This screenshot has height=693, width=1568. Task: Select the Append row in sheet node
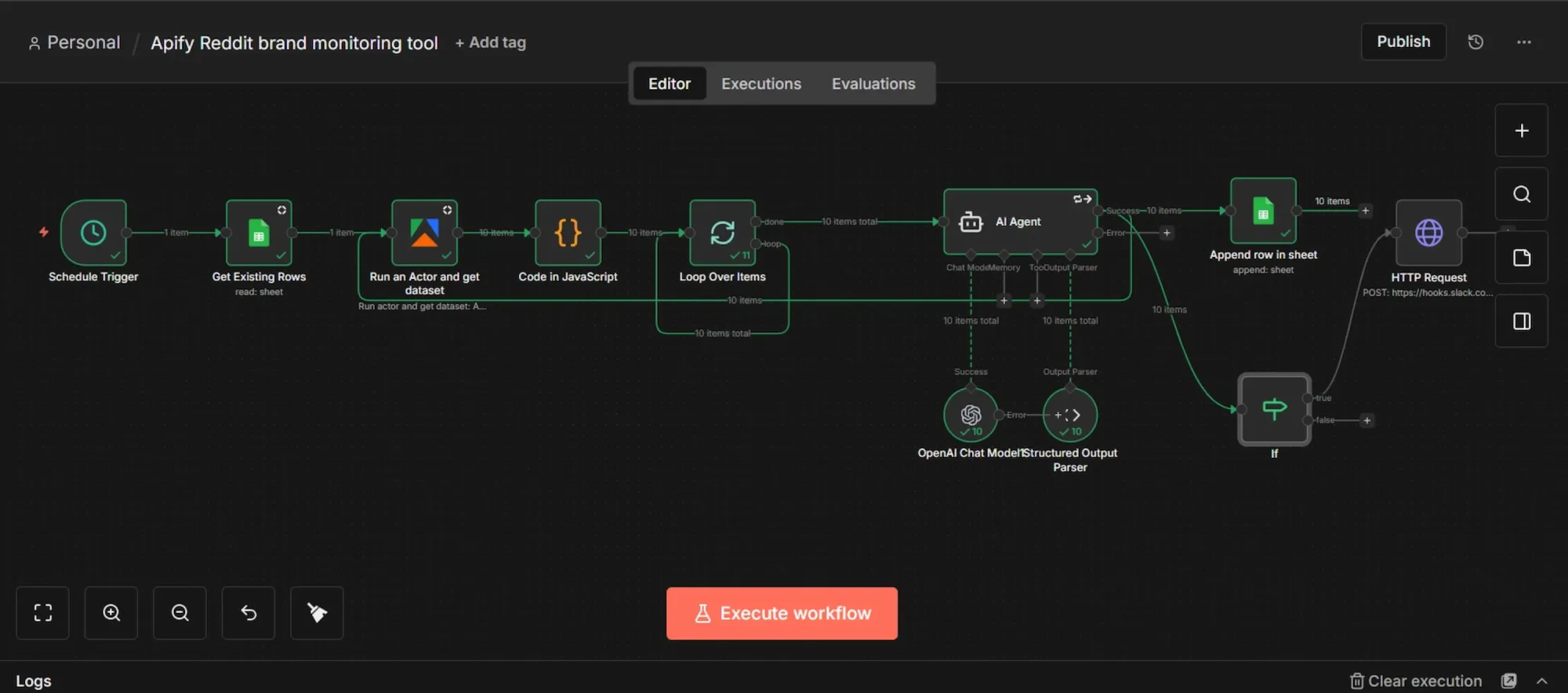click(x=1263, y=211)
